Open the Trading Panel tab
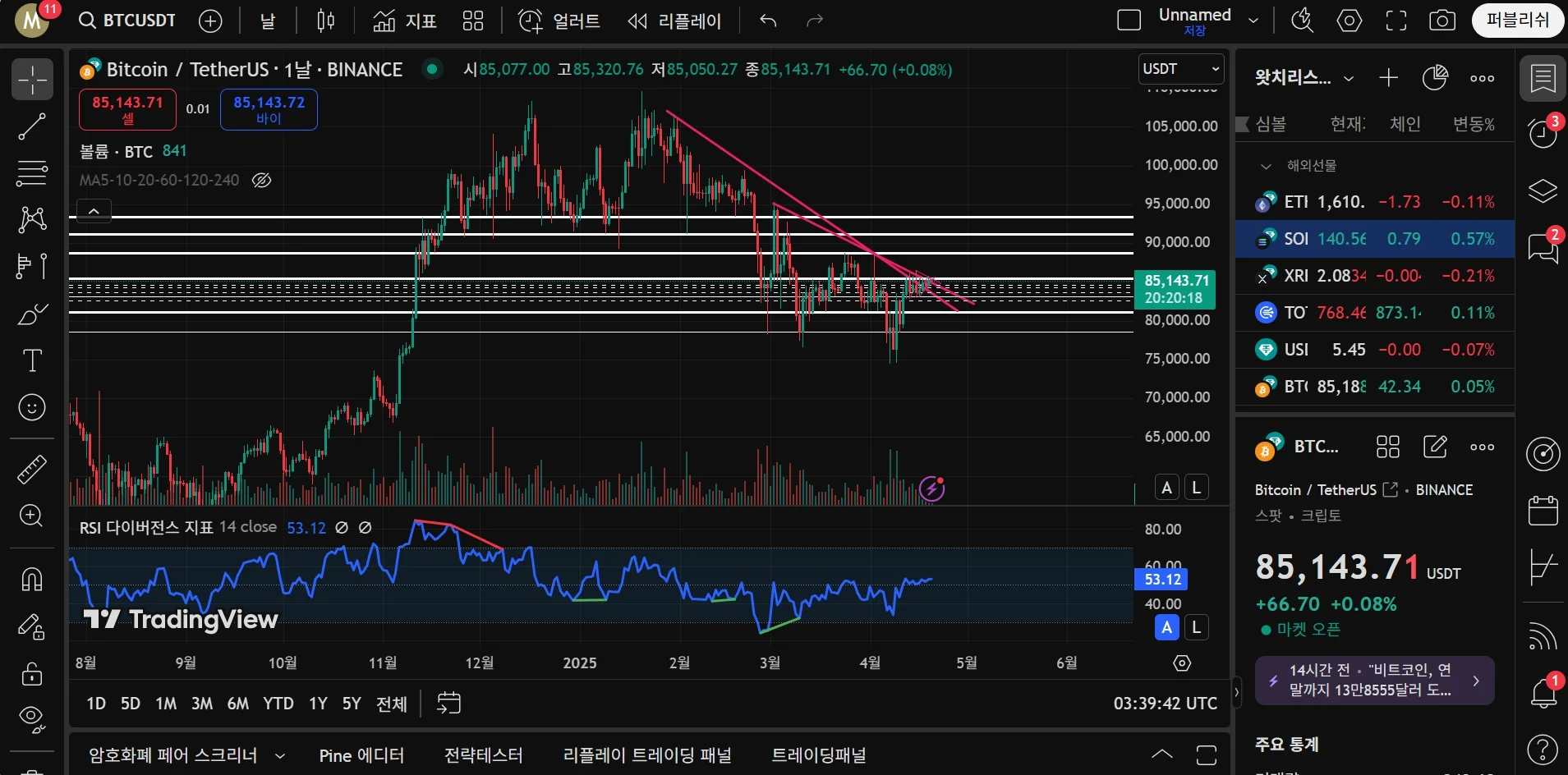 (x=819, y=755)
